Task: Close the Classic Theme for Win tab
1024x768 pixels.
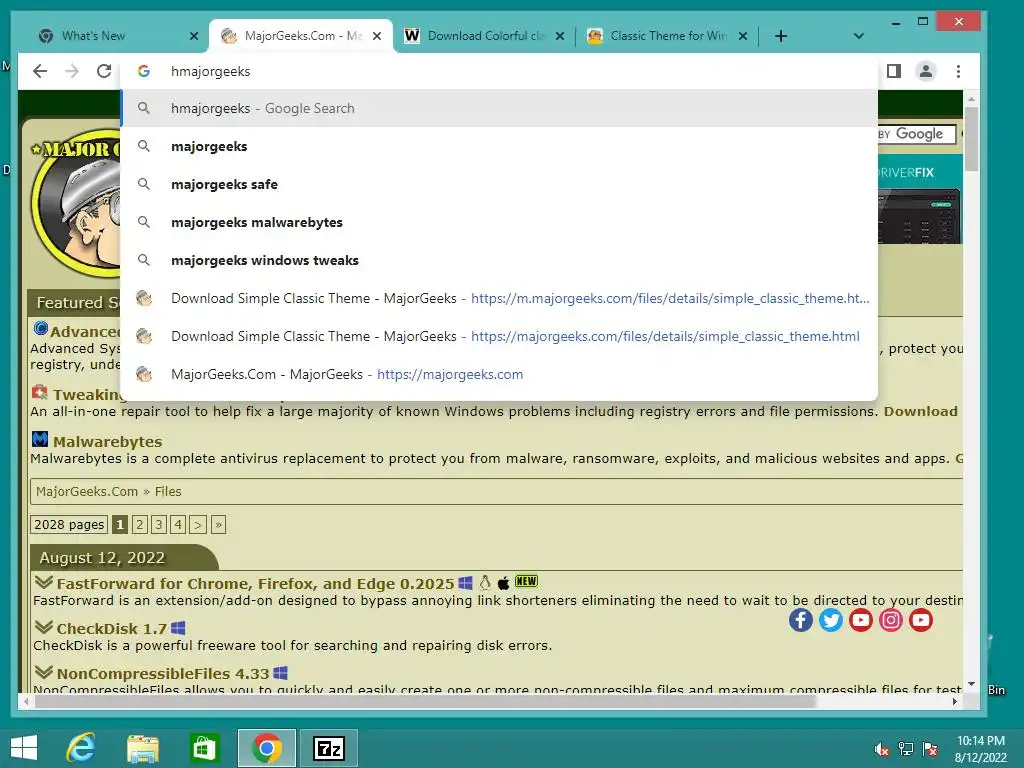Action: click(743, 36)
